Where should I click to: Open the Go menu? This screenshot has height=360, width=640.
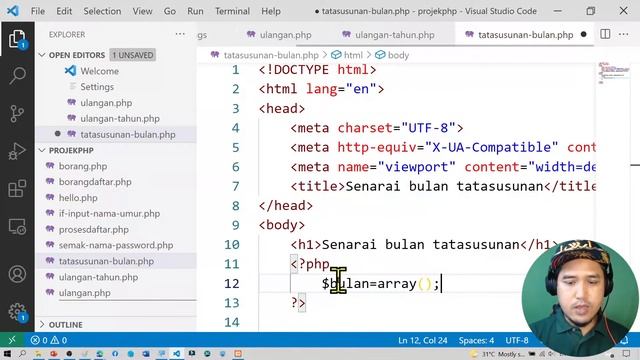(x=169, y=11)
